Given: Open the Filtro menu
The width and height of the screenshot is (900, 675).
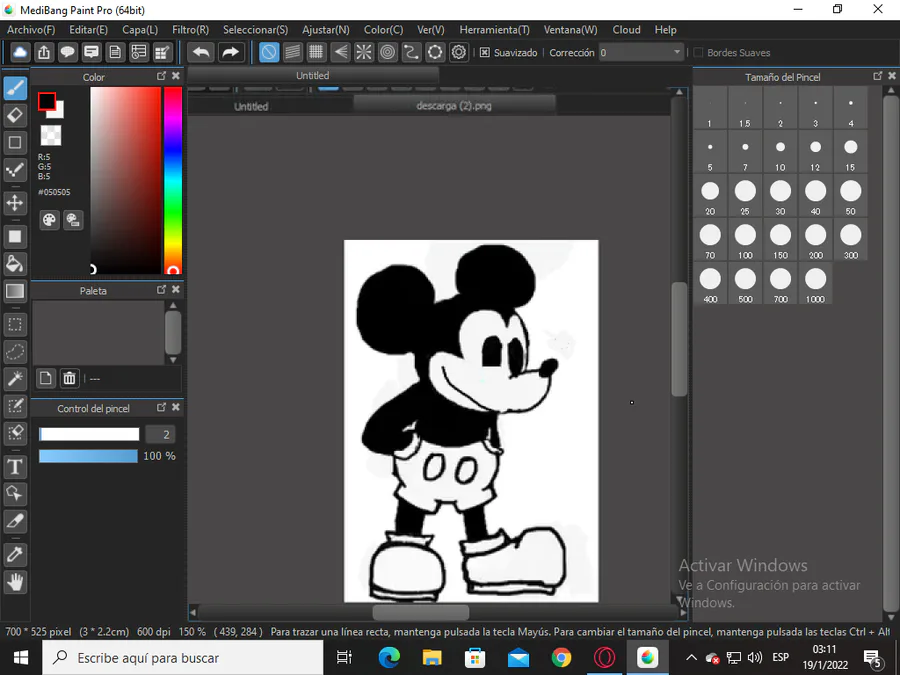Looking at the screenshot, I should click(x=191, y=30).
